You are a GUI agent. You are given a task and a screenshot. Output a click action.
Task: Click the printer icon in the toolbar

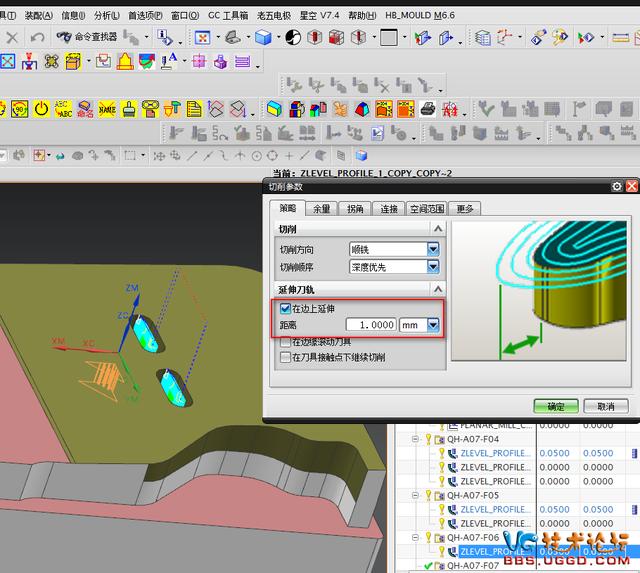tap(426, 108)
